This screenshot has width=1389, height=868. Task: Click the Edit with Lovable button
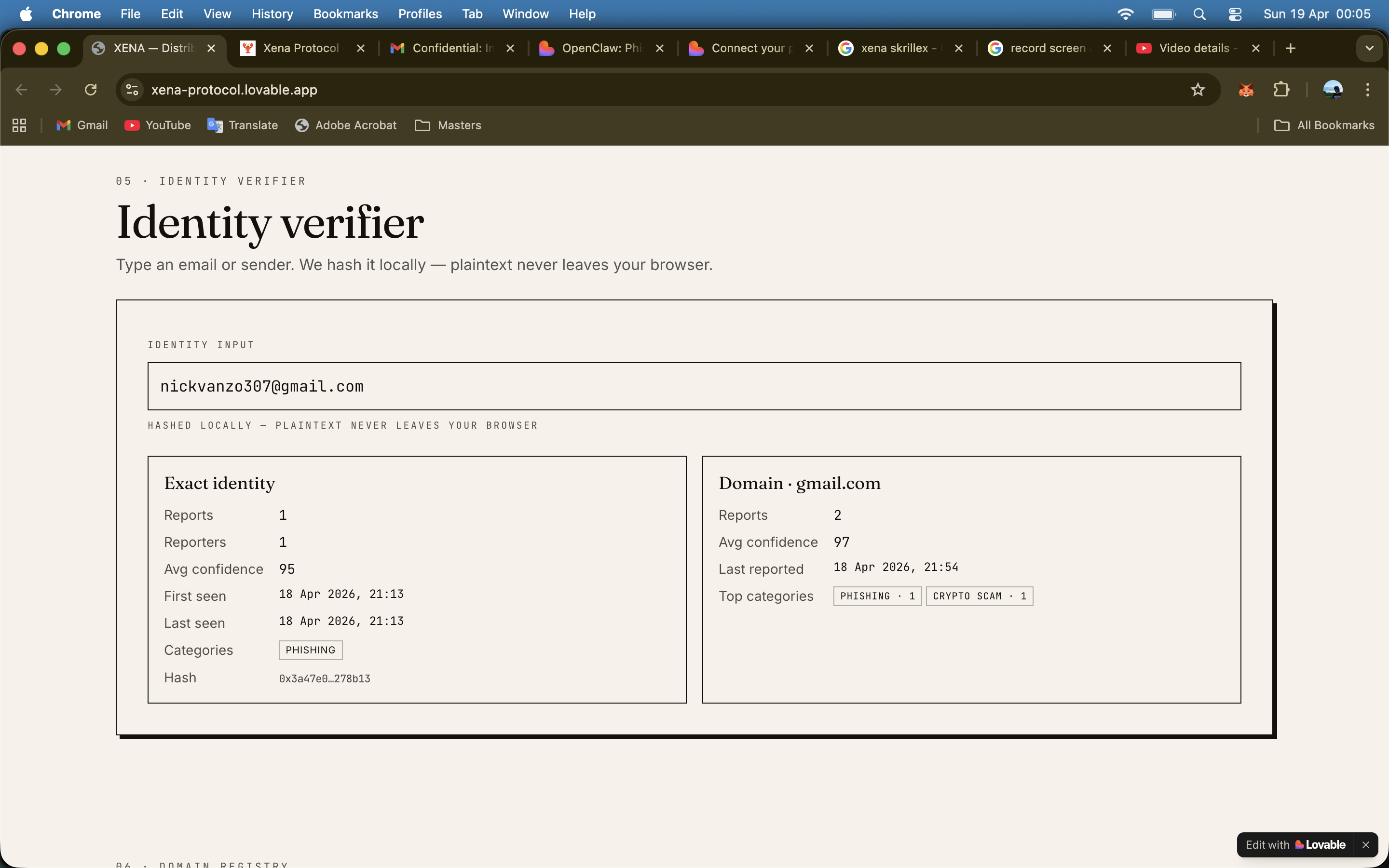pos(1295,844)
